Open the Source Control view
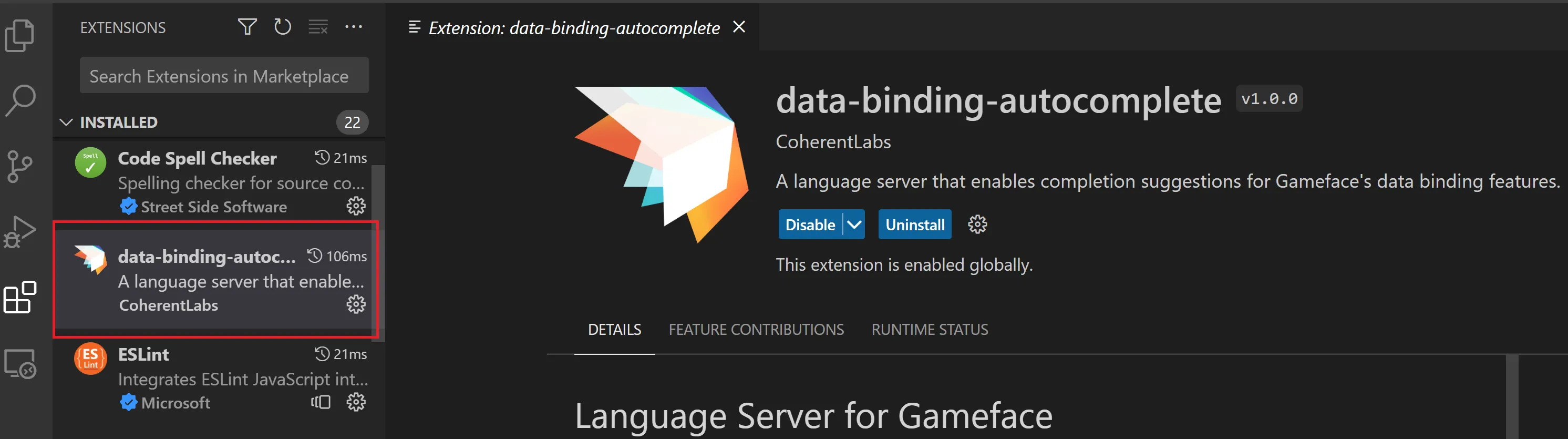Image resolution: width=1568 pixels, height=439 pixels. coord(20,166)
